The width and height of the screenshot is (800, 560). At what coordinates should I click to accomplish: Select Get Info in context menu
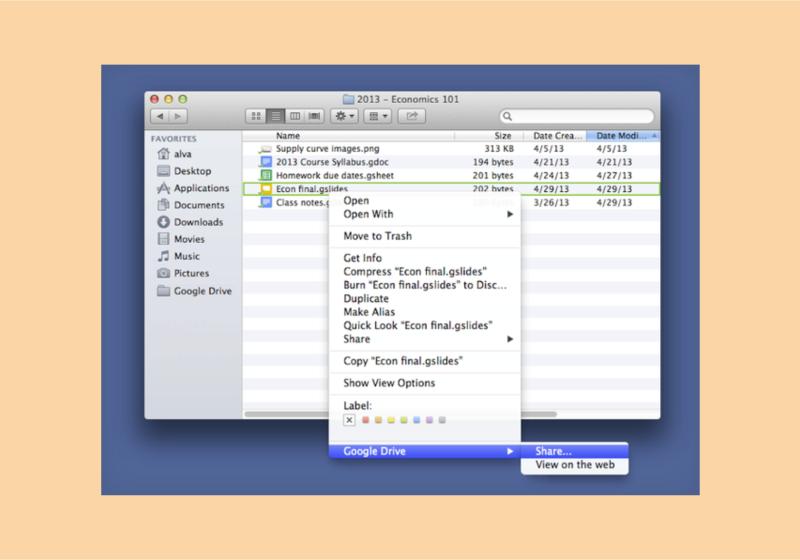[362, 258]
